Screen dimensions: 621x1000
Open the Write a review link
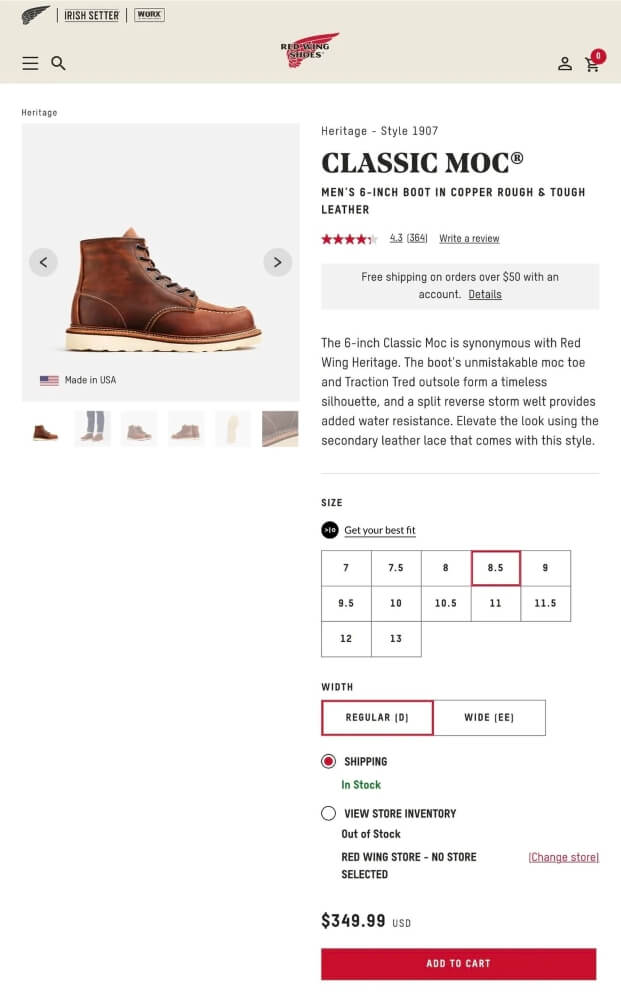coord(469,238)
